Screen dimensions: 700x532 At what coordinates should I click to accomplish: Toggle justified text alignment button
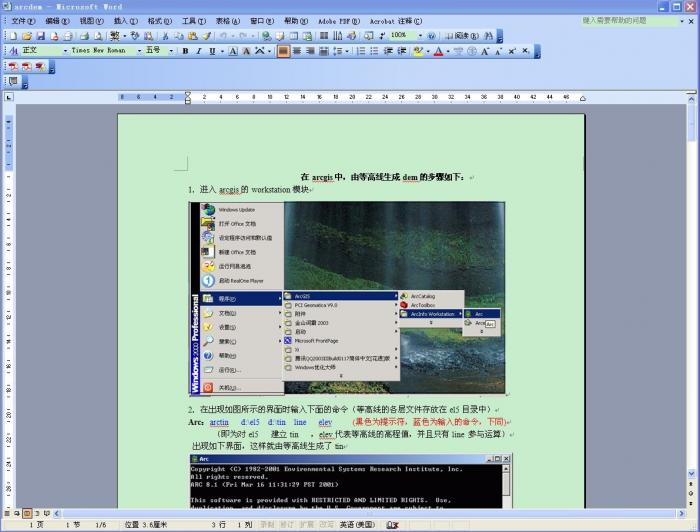[x=323, y=51]
